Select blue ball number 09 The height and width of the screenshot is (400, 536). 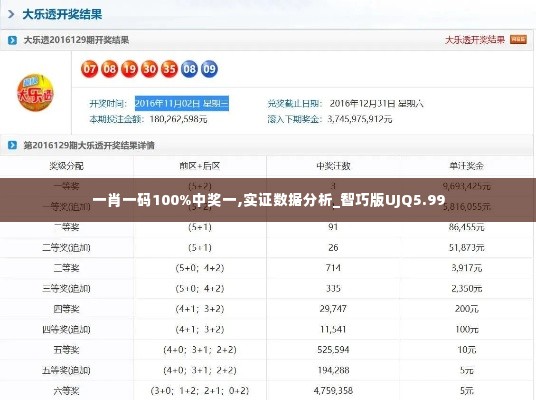[209, 69]
